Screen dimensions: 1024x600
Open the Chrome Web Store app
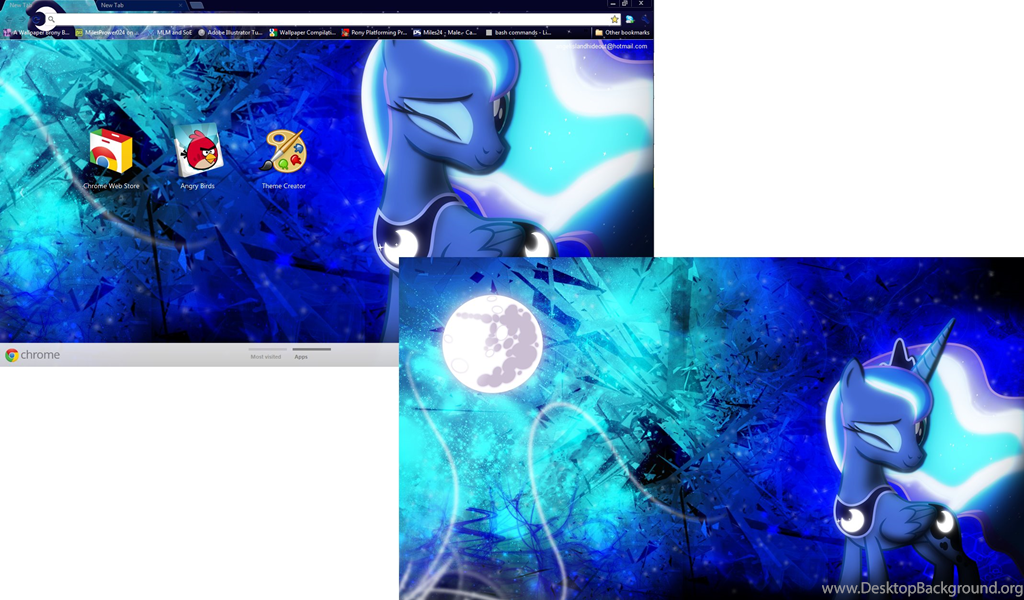[x=111, y=159]
